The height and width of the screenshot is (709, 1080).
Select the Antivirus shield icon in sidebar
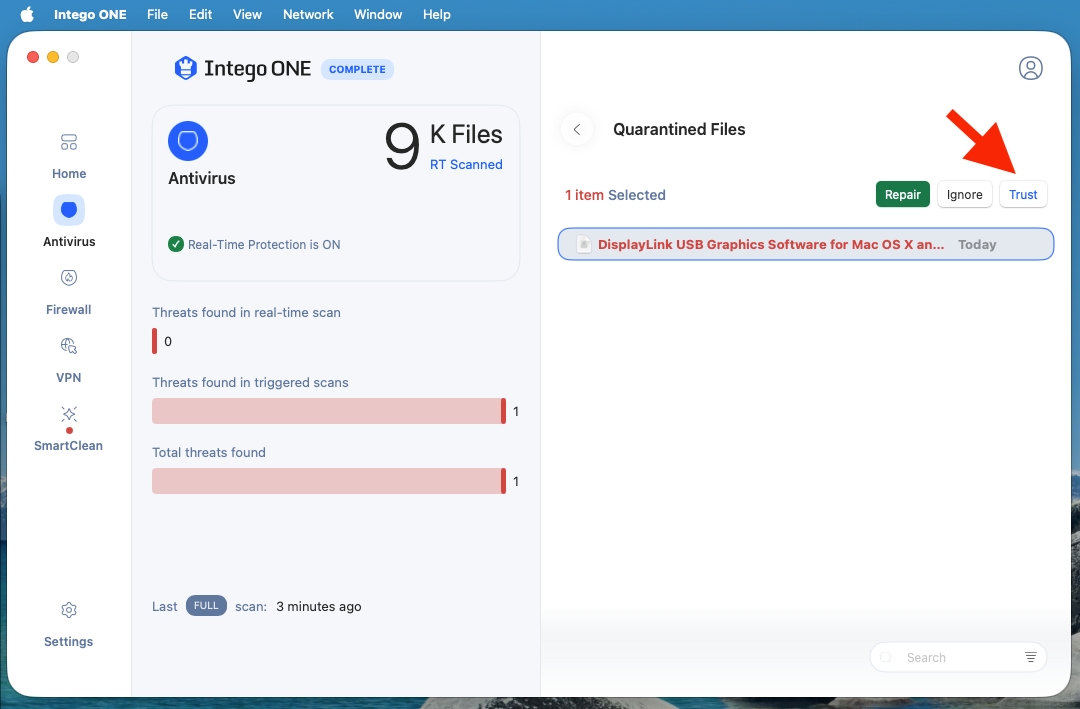[69, 210]
